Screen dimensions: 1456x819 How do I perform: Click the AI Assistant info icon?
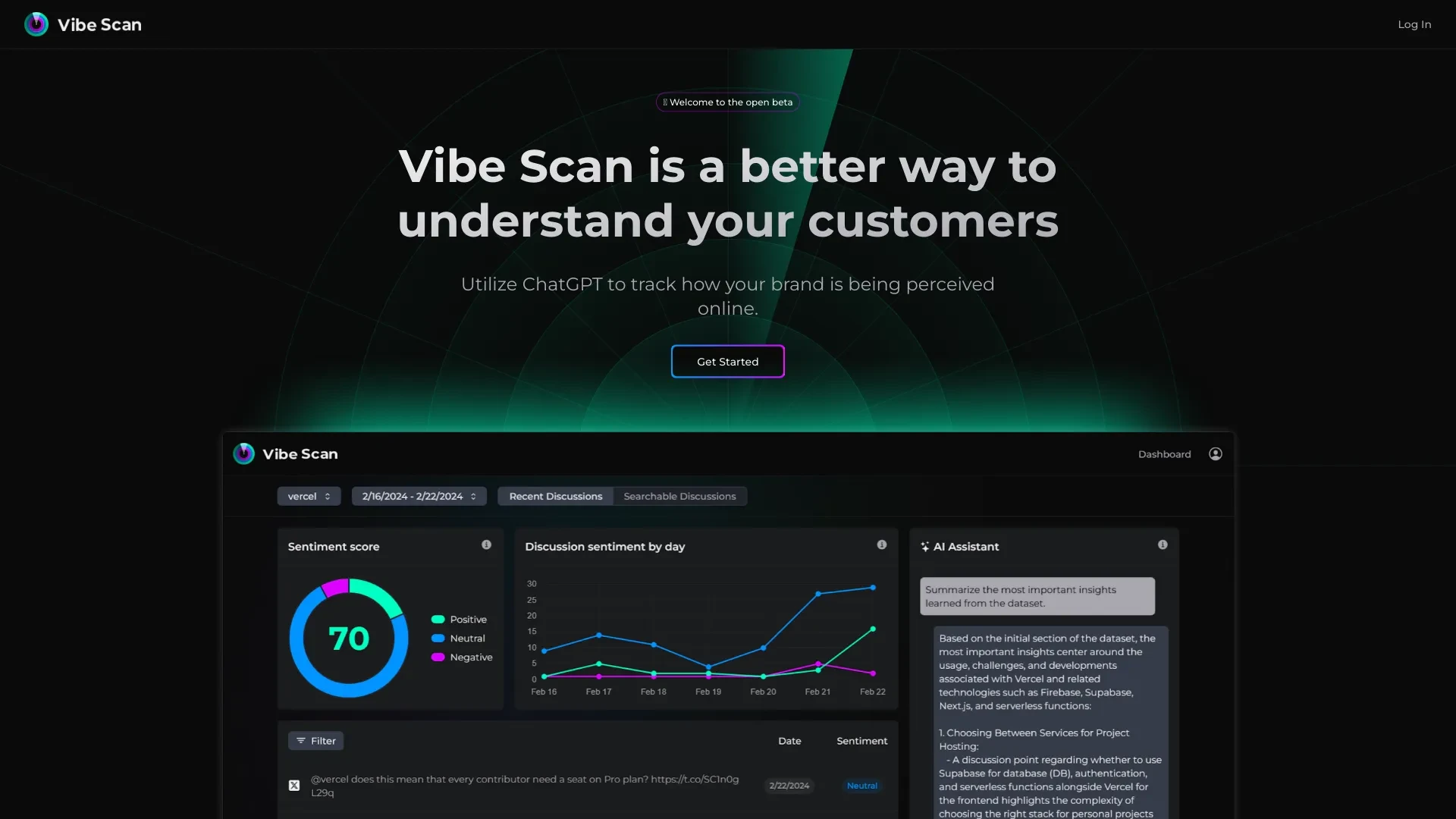(x=1162, y=544)
